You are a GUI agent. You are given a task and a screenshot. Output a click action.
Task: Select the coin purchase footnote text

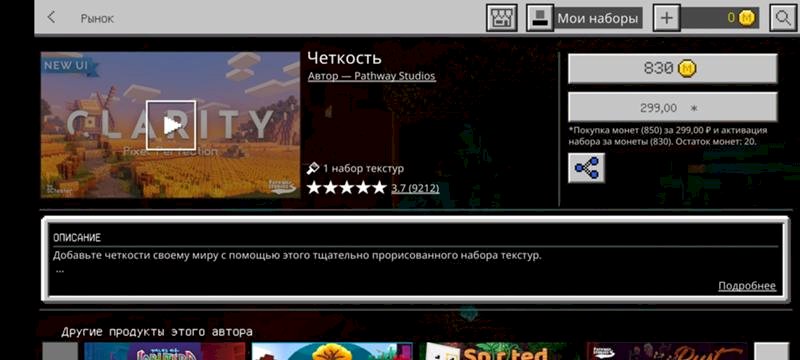pyautogui.click(x=668, y=136)
